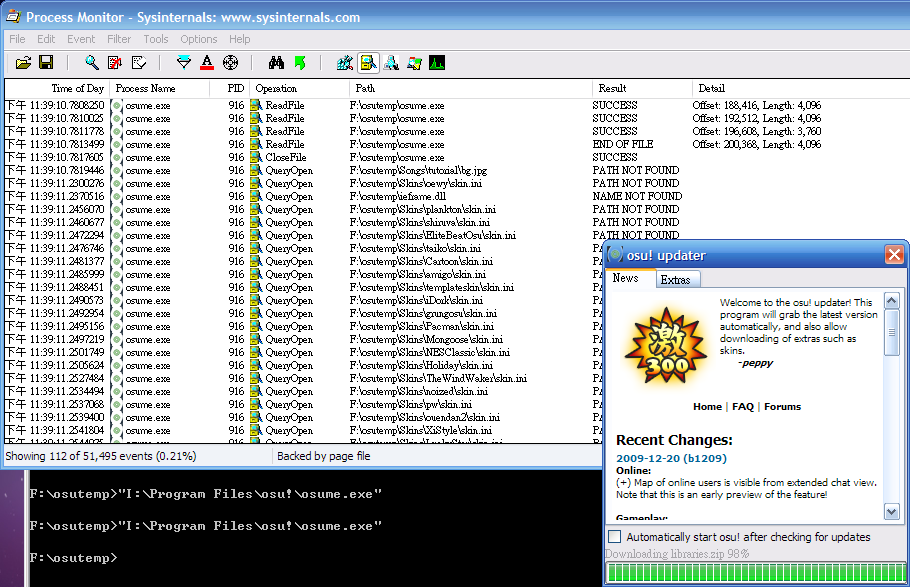This screenshot has width=910, height=587.
Task: Open Highlight settings via red A icon
Action: pos(207,63)
